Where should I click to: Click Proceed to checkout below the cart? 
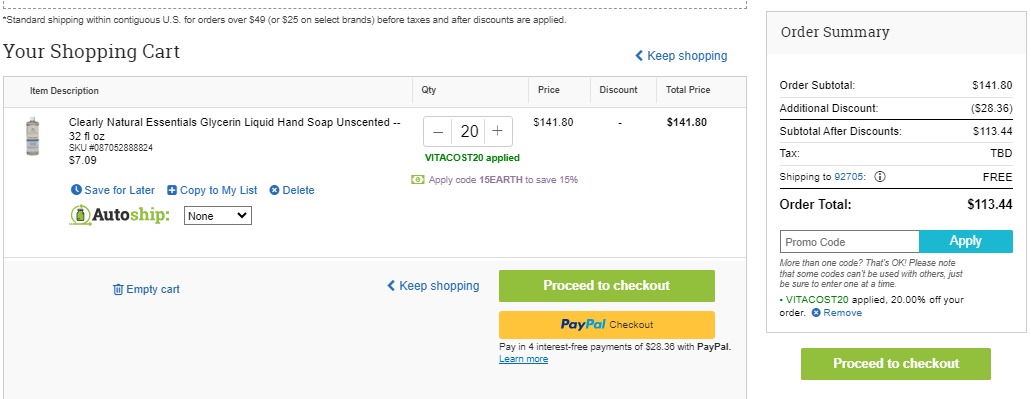pyautogui.click(x=606, y=286)
